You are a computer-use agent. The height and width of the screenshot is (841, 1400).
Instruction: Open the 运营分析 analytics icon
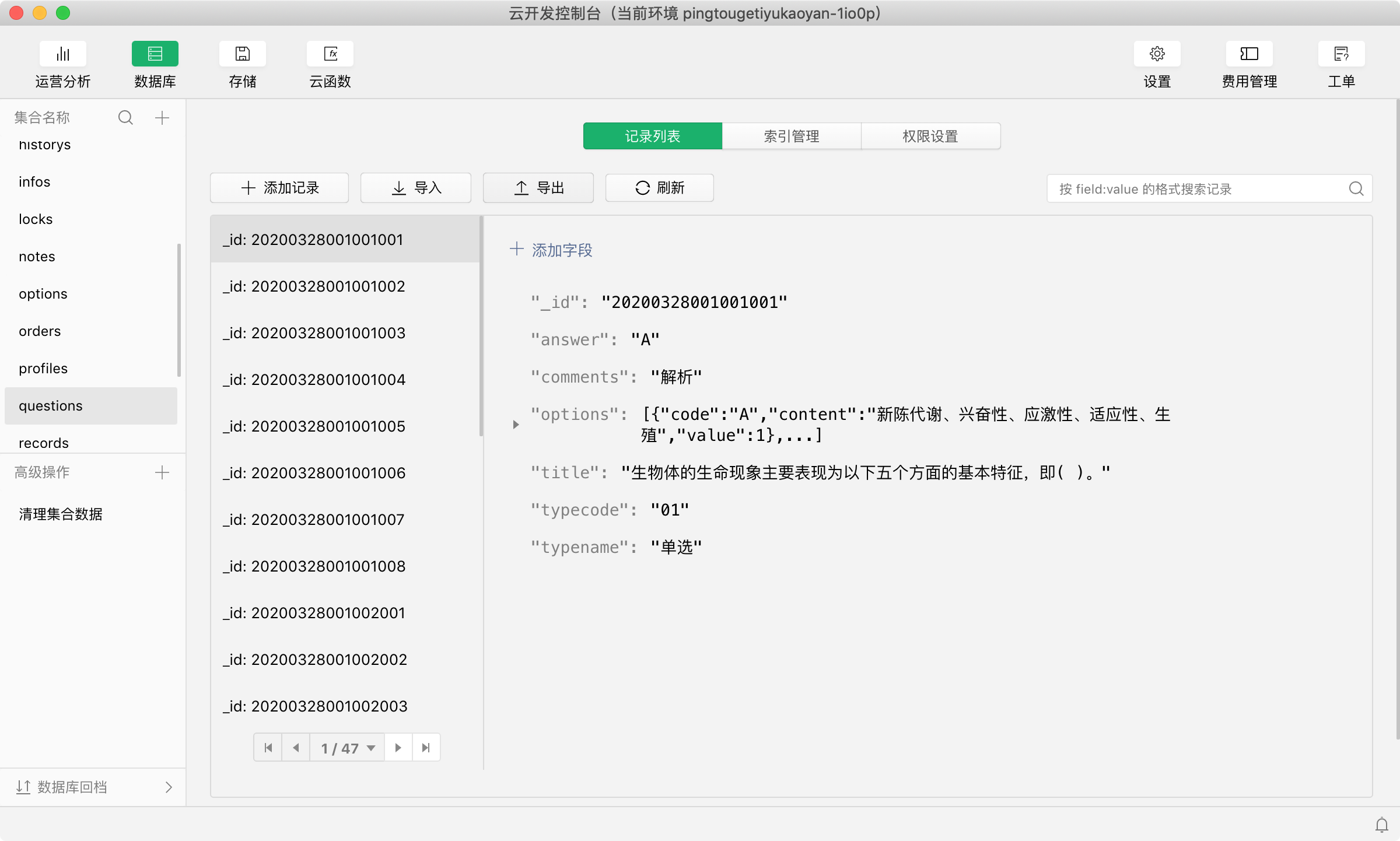62,54
